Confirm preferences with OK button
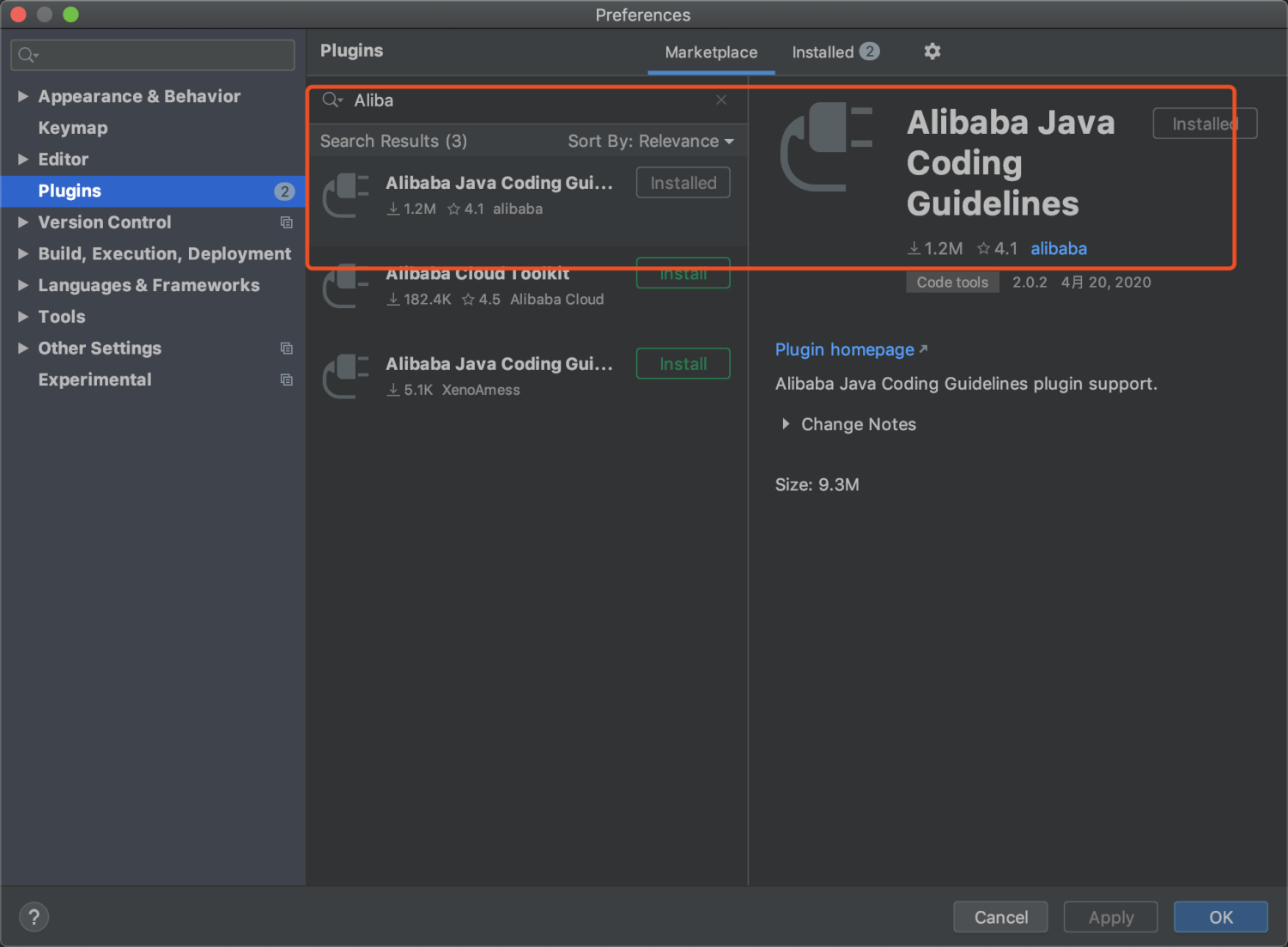Screen dimensions: 1288x947 1221,917
